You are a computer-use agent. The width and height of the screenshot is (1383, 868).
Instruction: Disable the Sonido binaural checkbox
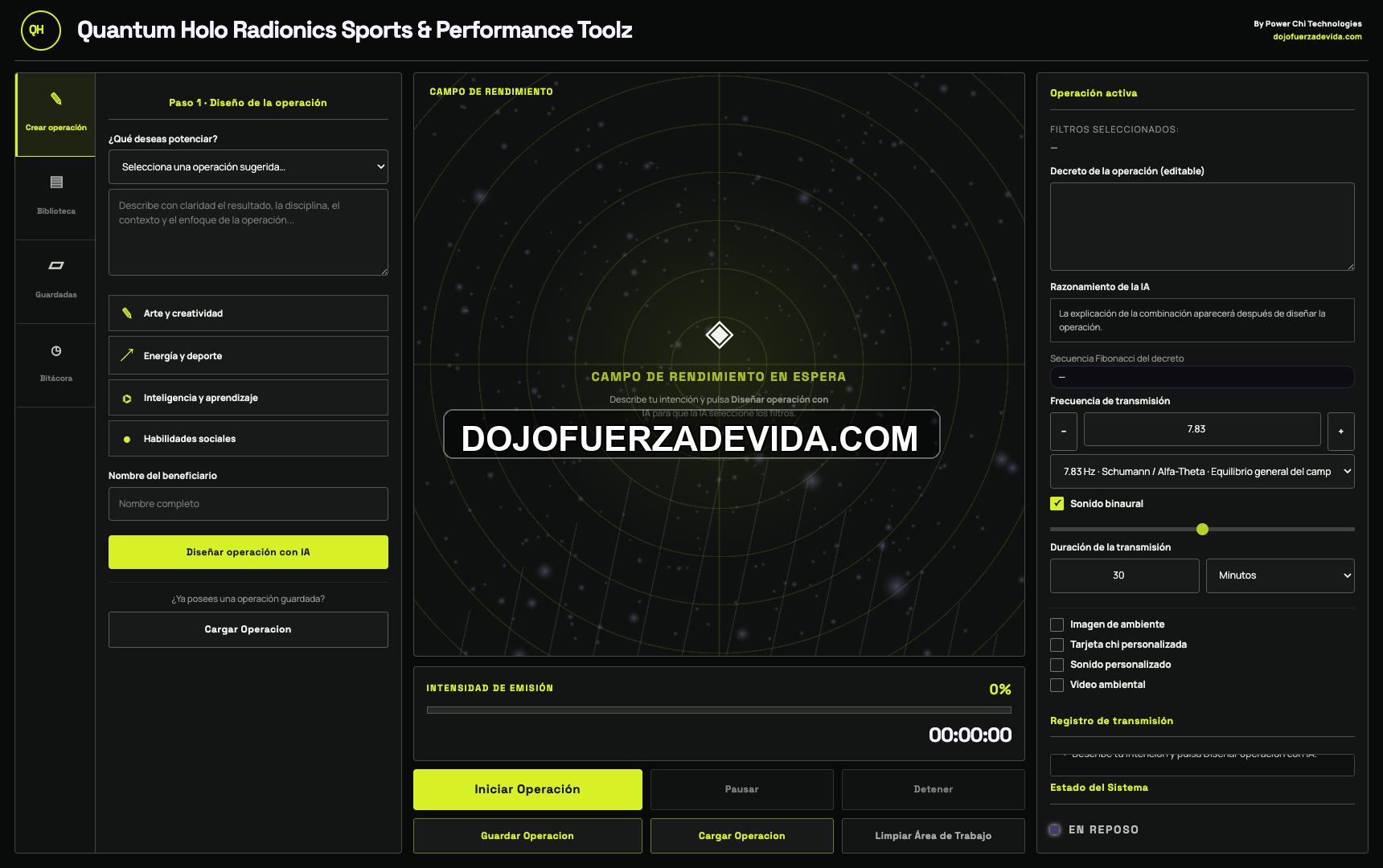(1057, 503)
